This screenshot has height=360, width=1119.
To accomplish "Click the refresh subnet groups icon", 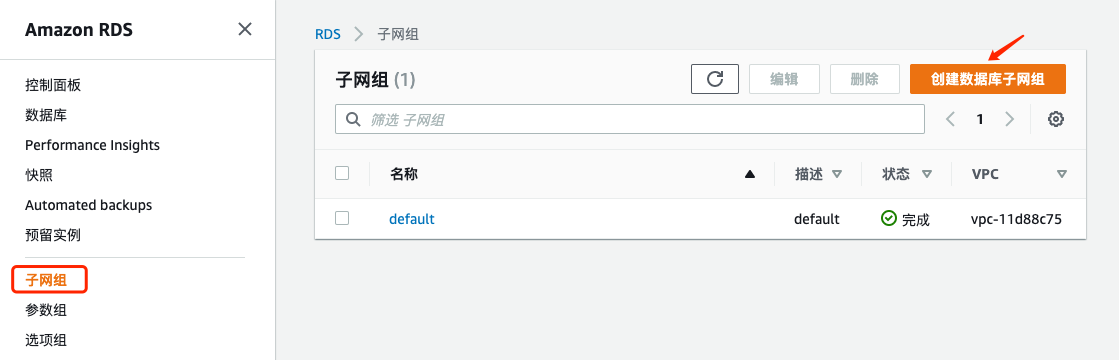I will coord(714,79).
